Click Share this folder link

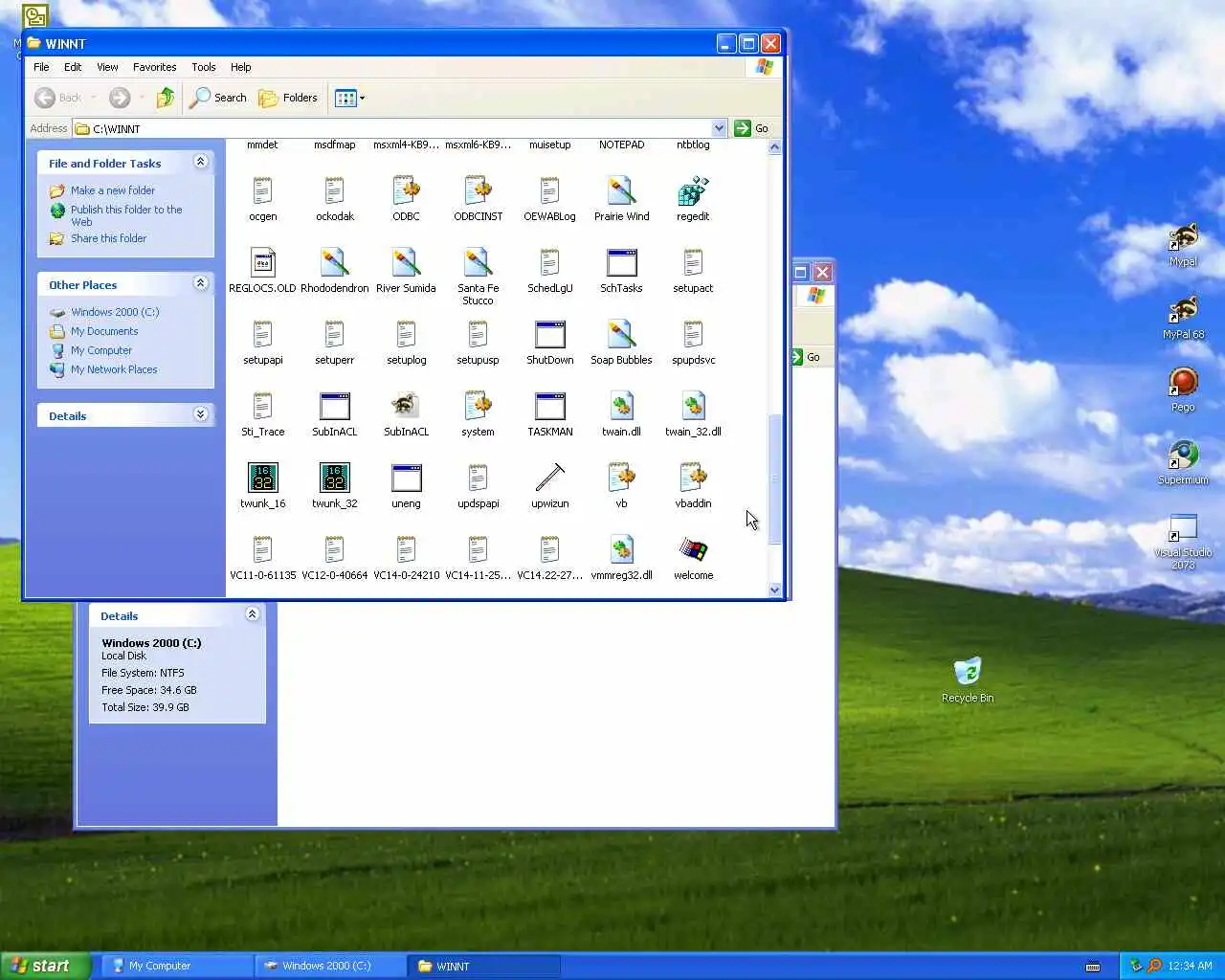[x=108, y=238]
